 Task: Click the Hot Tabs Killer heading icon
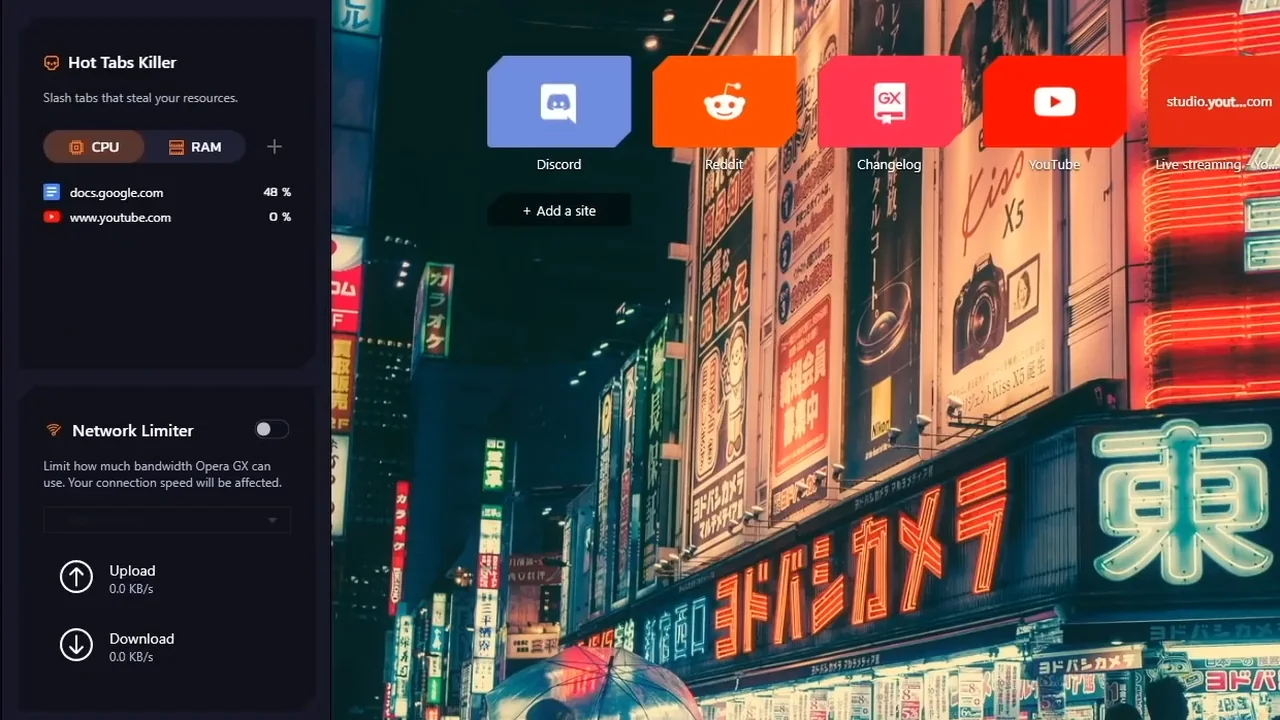coord(52,63)
